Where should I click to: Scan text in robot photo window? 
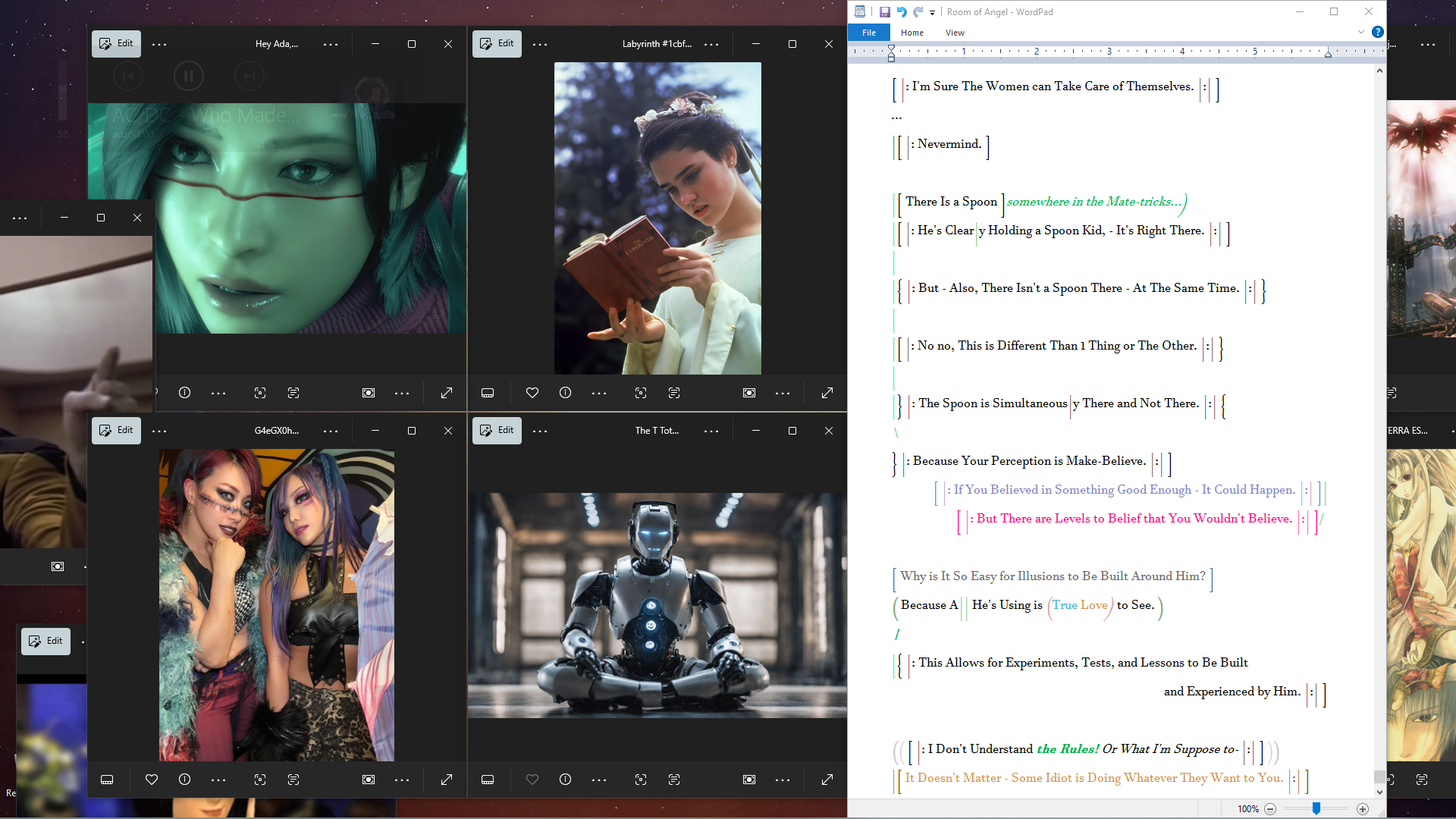pos(674,780)
